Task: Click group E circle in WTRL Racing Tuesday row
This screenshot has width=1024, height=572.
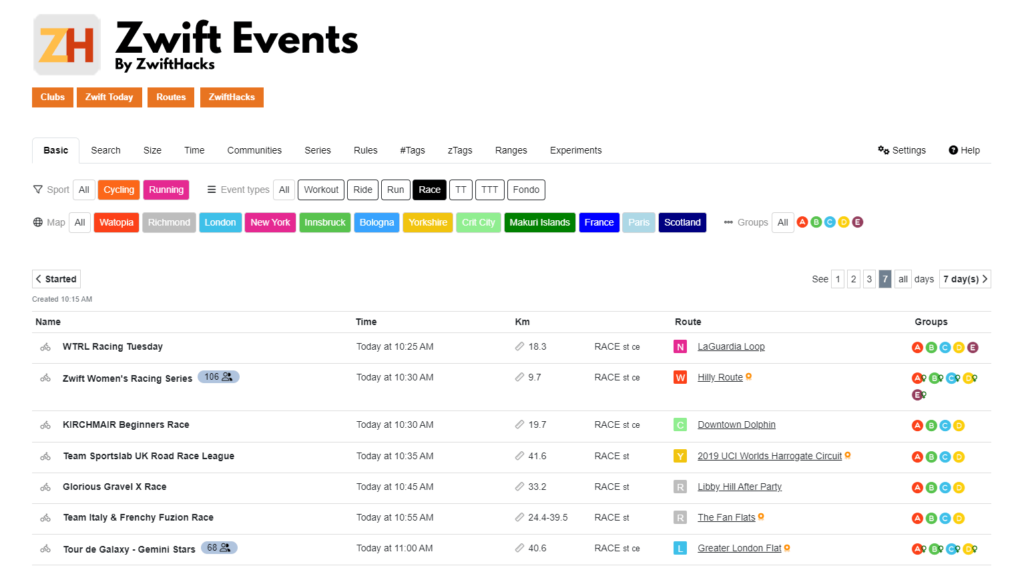Action: pyautogui.click(x=972, y=347)
